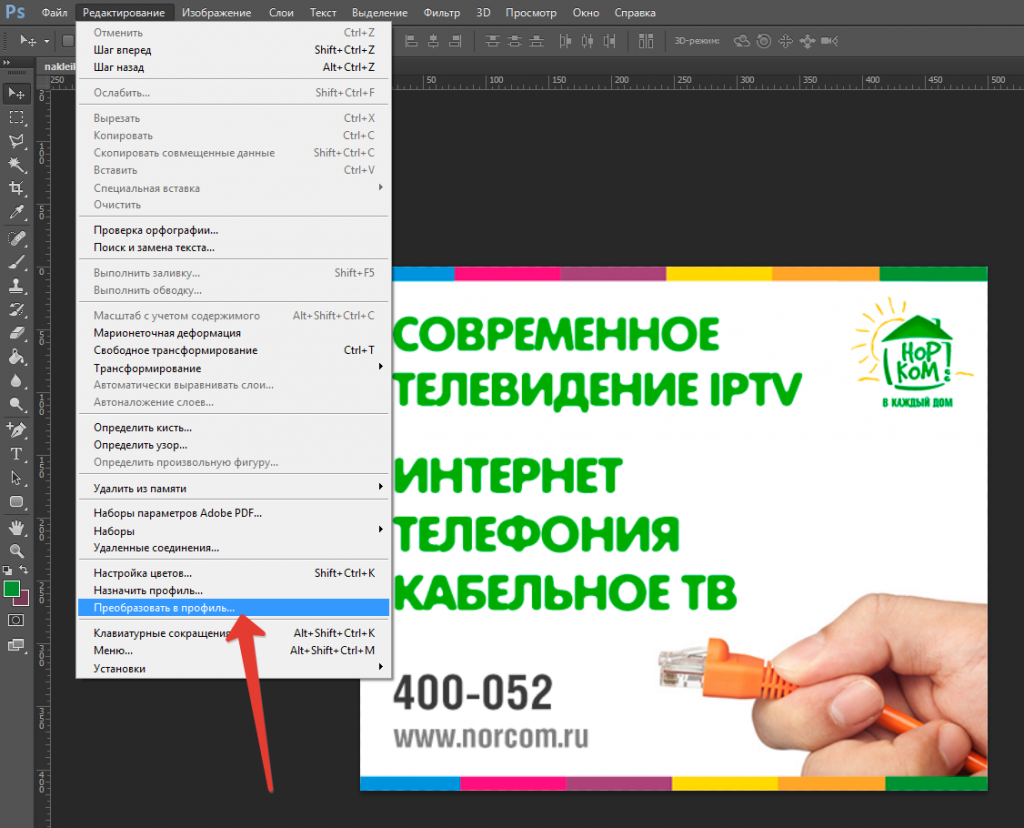
Task: Click the green foreground color swatch
Action: (x=12, y=589)
